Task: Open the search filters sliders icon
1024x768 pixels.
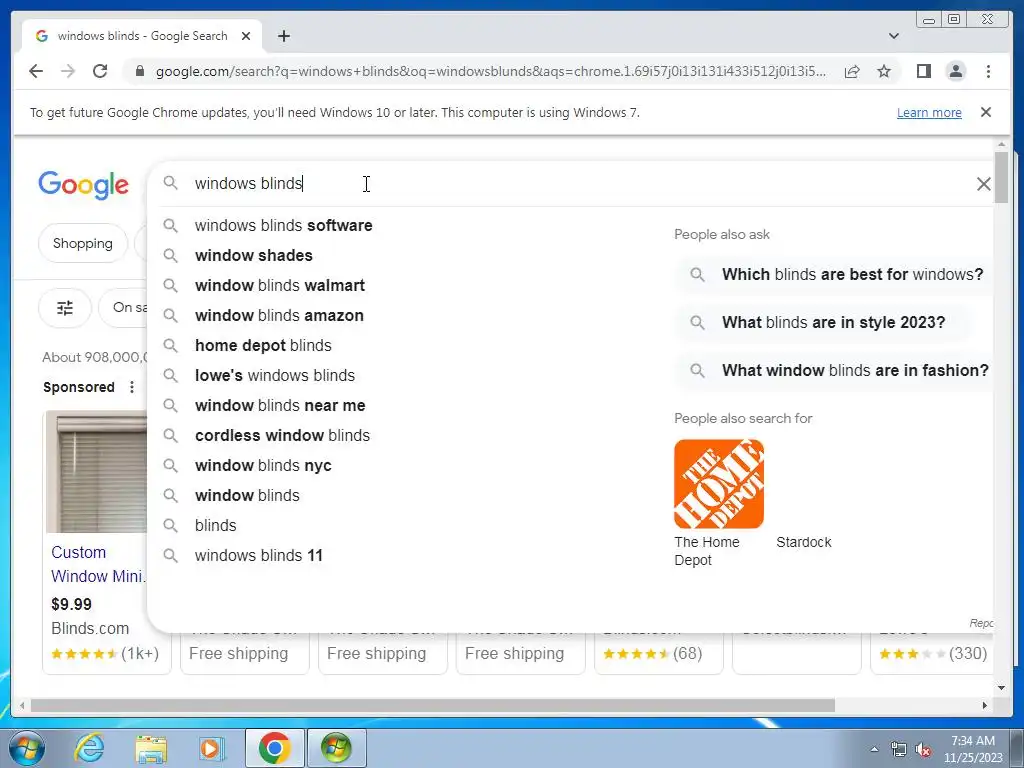Action: tap(65, 308)
